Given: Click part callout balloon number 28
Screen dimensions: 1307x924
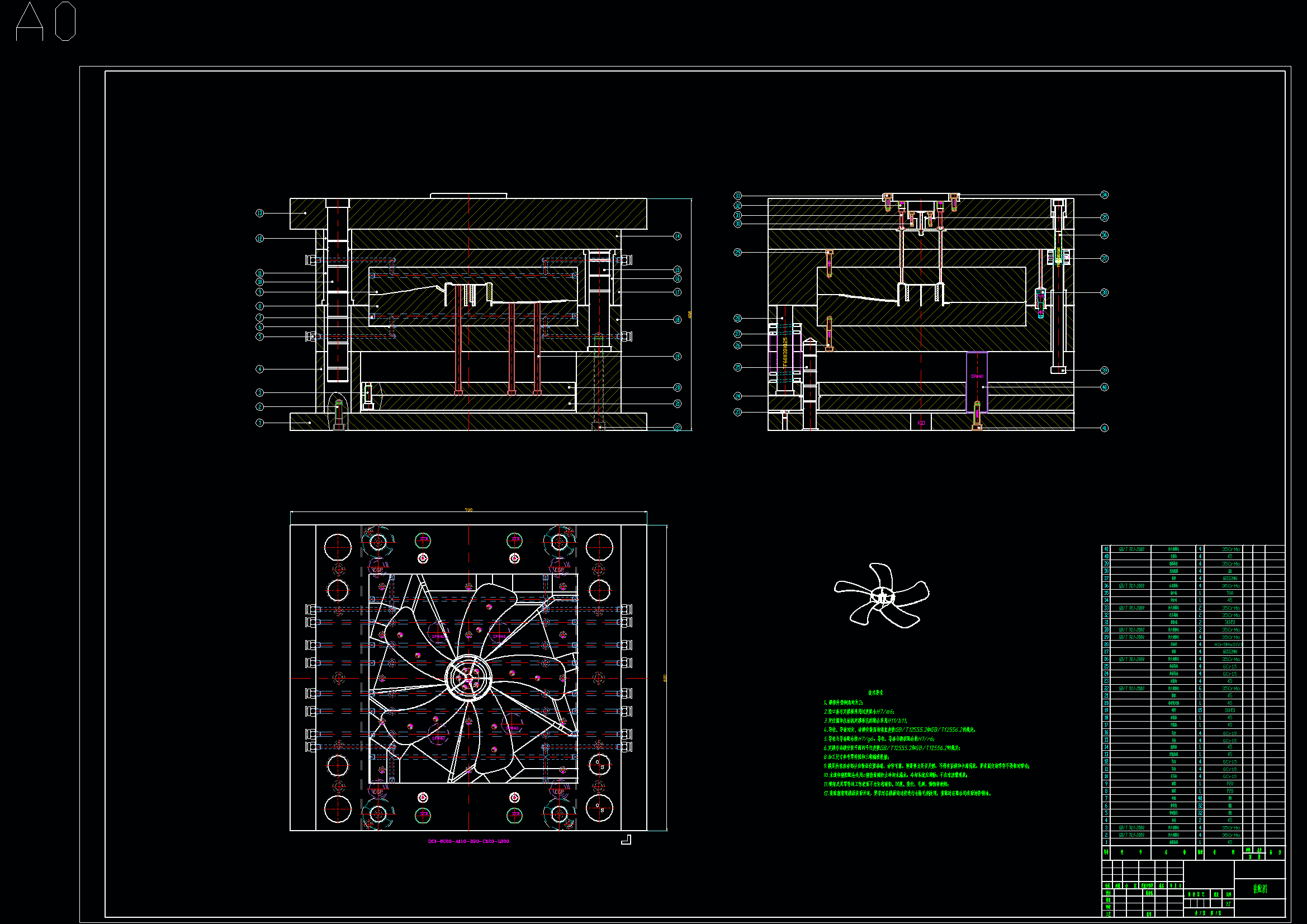Looking at the screenshot, I should pos(738,319).
